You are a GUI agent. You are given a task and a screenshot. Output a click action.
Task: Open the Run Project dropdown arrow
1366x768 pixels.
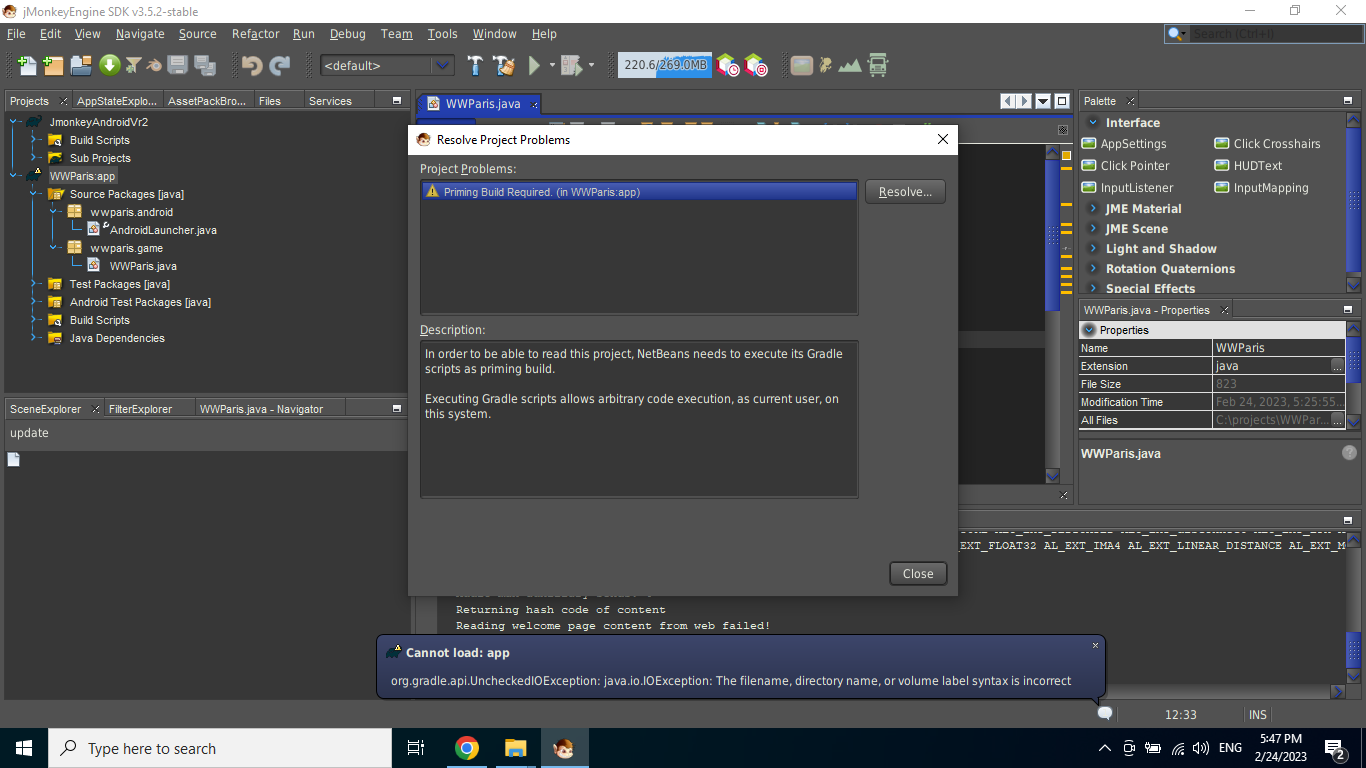552,66
